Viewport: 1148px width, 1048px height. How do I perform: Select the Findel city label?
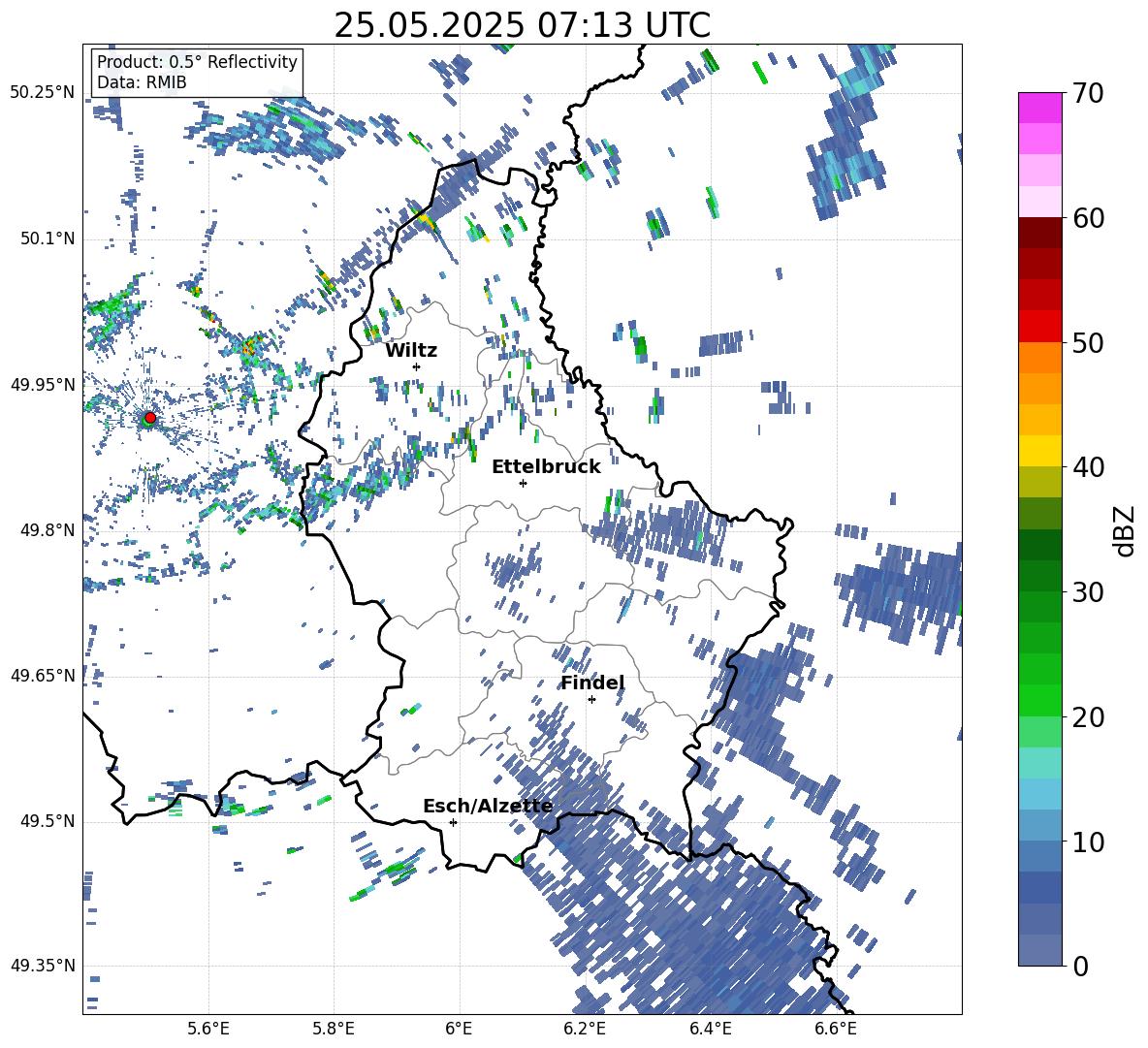(x=592, y=683)
